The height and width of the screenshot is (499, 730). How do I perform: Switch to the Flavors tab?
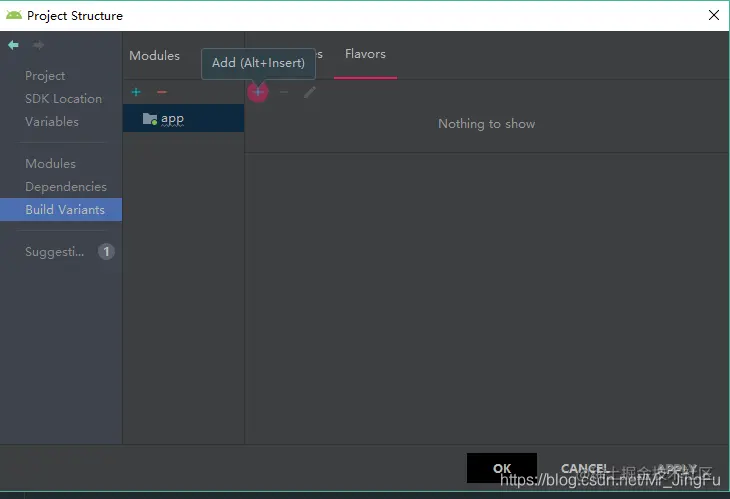pos(365,54)
